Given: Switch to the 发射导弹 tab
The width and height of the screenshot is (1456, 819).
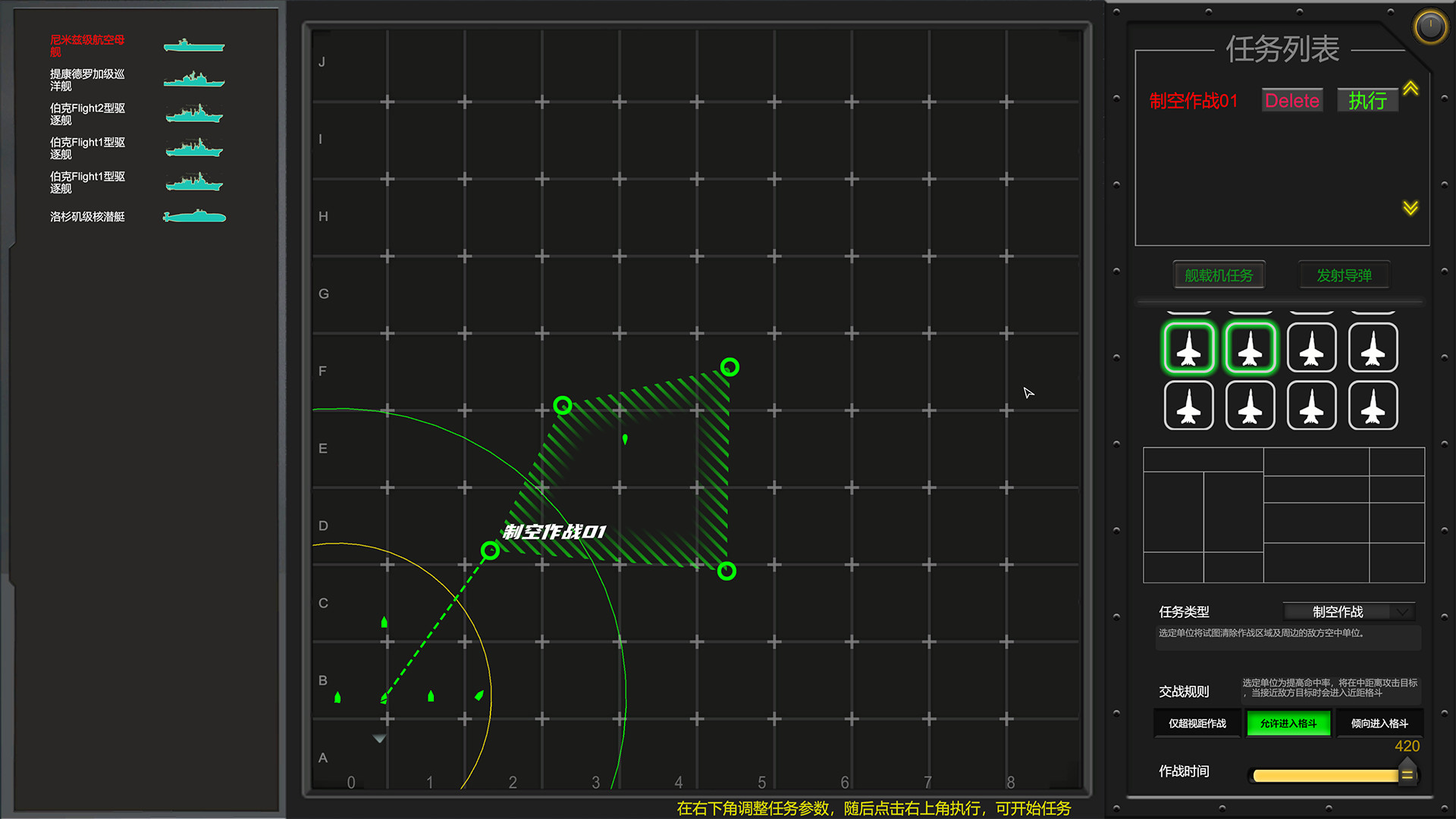Looking at the screenshot, I should 1344,275.
